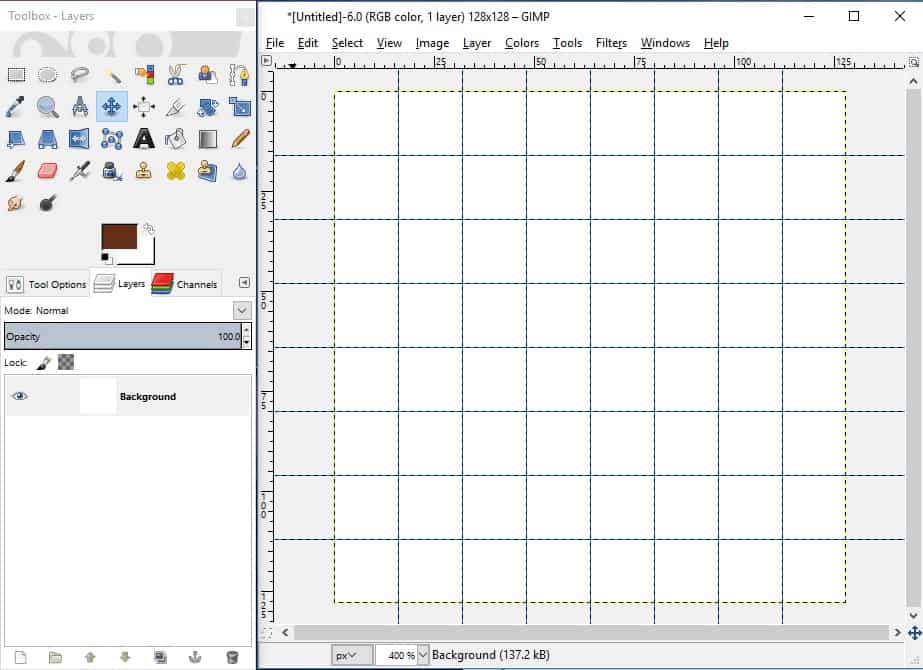Select the Heal tool
Image resolution: width=923 pixels, height=670 pixels.
[x=176, y=171]
